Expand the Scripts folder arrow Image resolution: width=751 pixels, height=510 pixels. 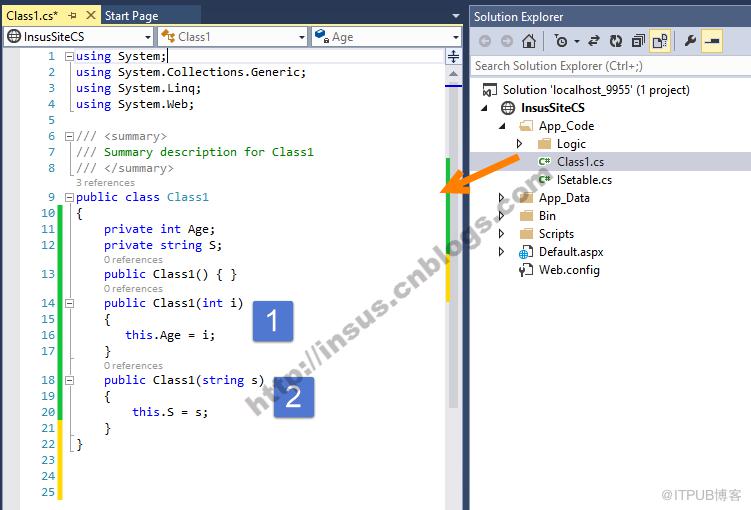click(501, 234)
